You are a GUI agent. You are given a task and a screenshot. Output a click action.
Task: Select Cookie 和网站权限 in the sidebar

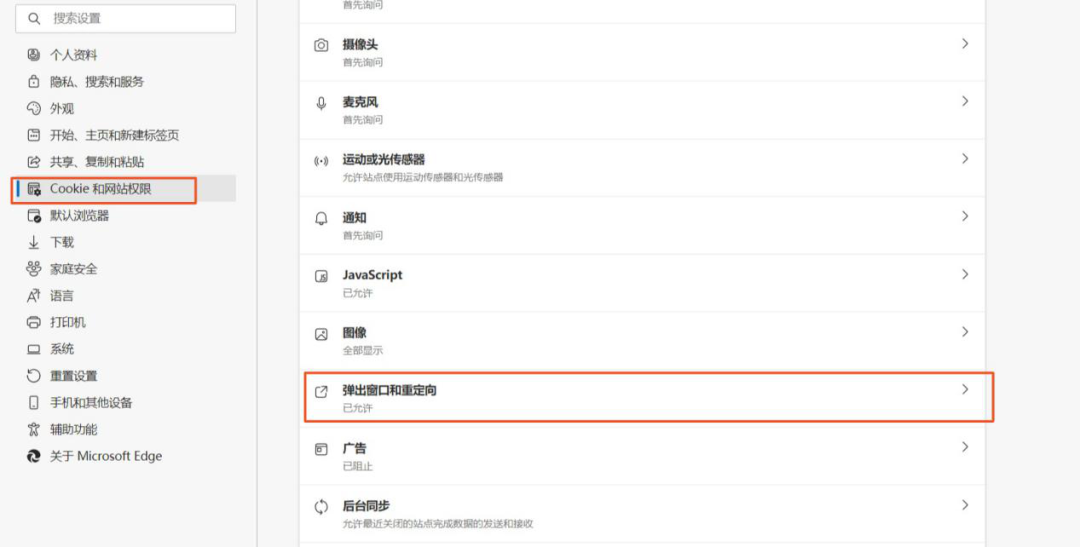pyautogui.click(x=101, y=188)
